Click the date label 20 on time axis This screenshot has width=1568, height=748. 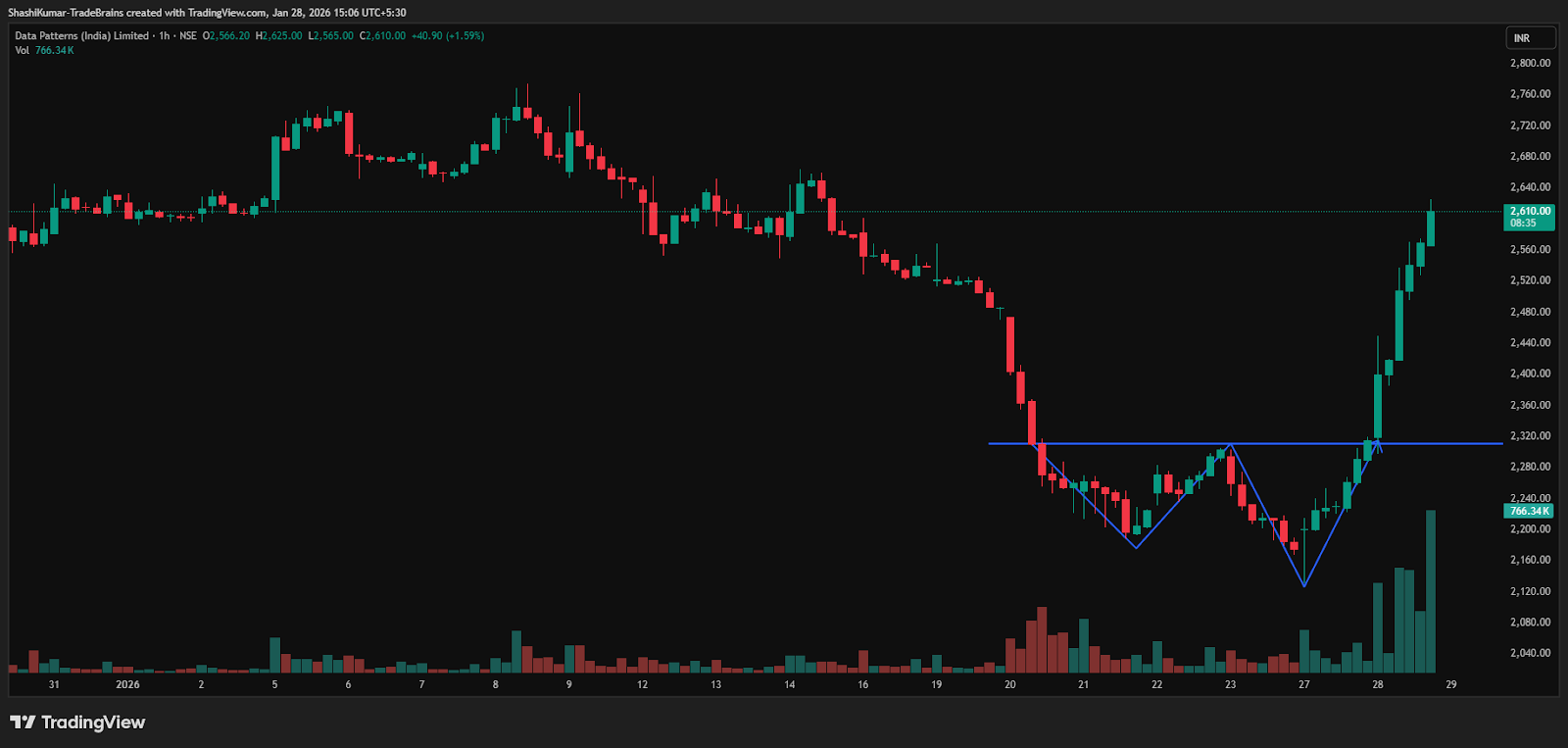pyautogui.click(x=1009, y=684)
